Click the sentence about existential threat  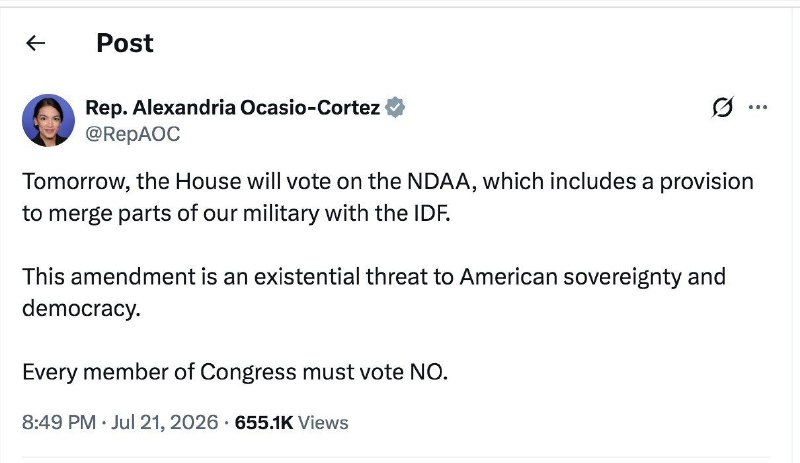click(374, 293)
